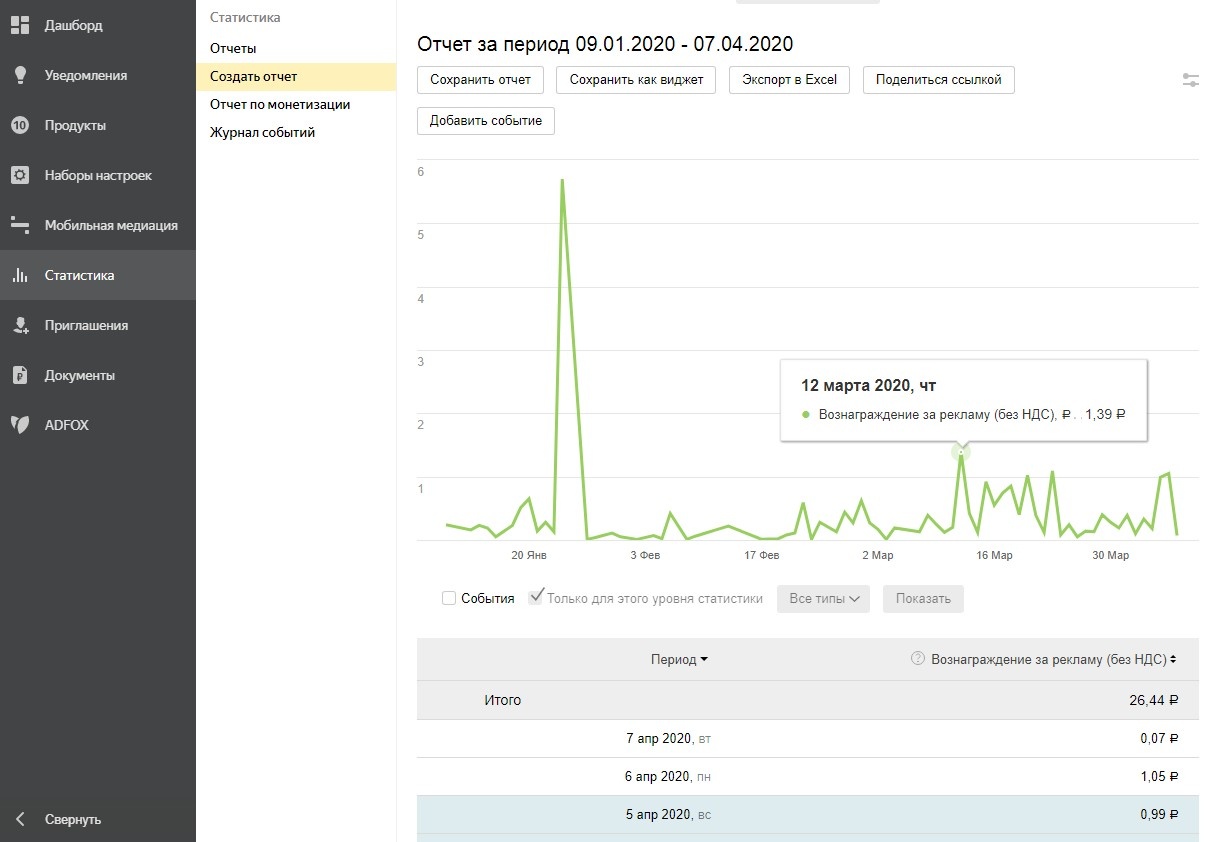Go to Приглашения section label
This screenshot has width=1219, height=842.
pos(86,325)
